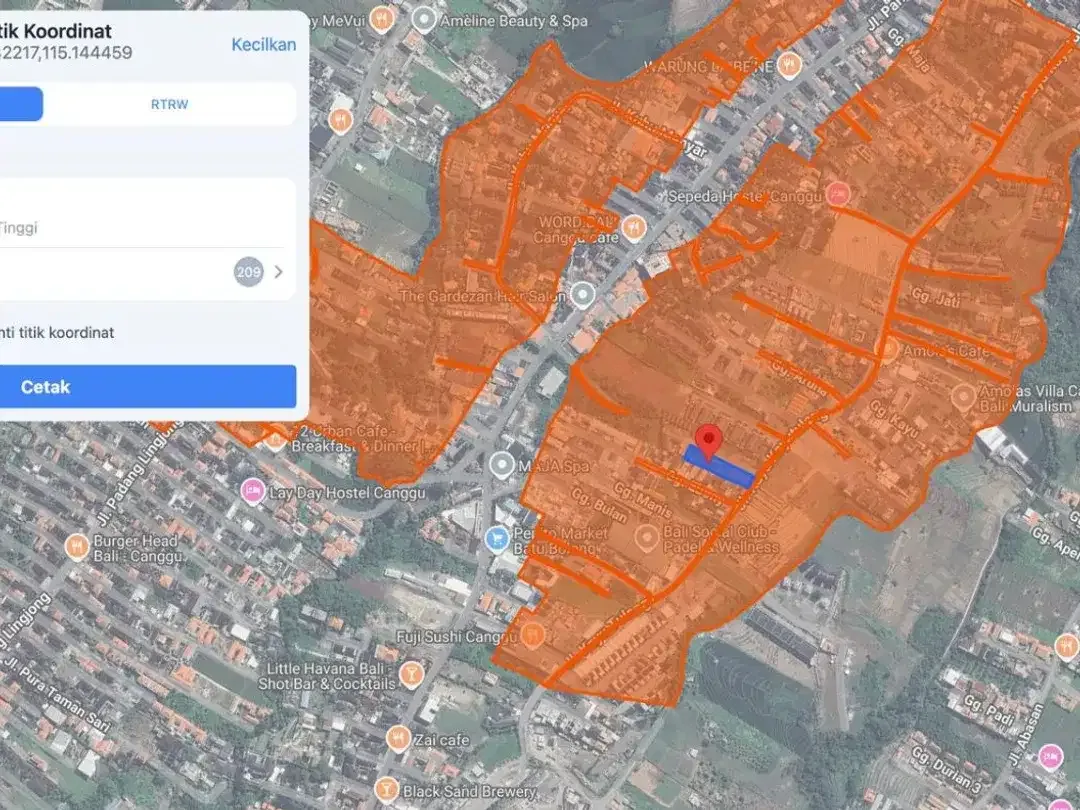Click the pink lodging icon near Jl. Abasan
This screenshot has width=1080, height=810.
click(x=1049, y=756)
